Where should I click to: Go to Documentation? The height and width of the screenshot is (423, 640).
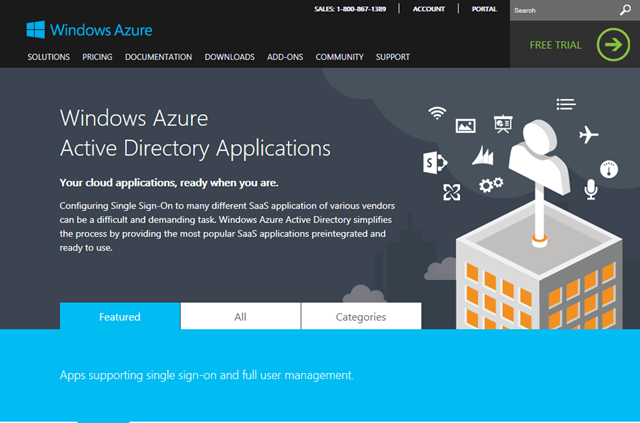coord(158,57)
